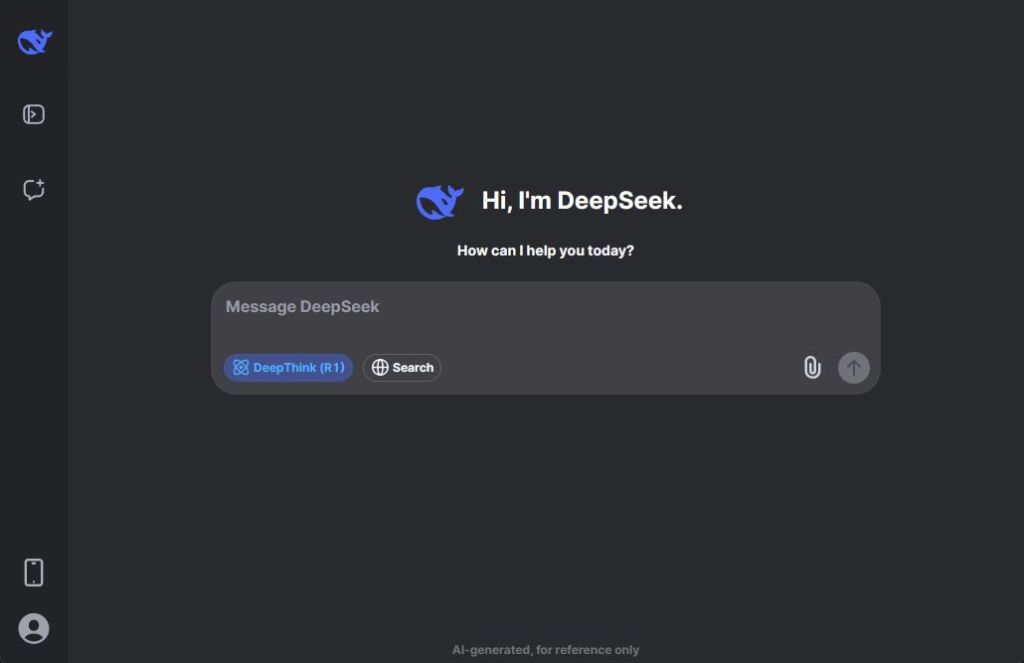Click the 'How can I help you today?' text
Screen dimensions: 1024x663
[545, 251]
